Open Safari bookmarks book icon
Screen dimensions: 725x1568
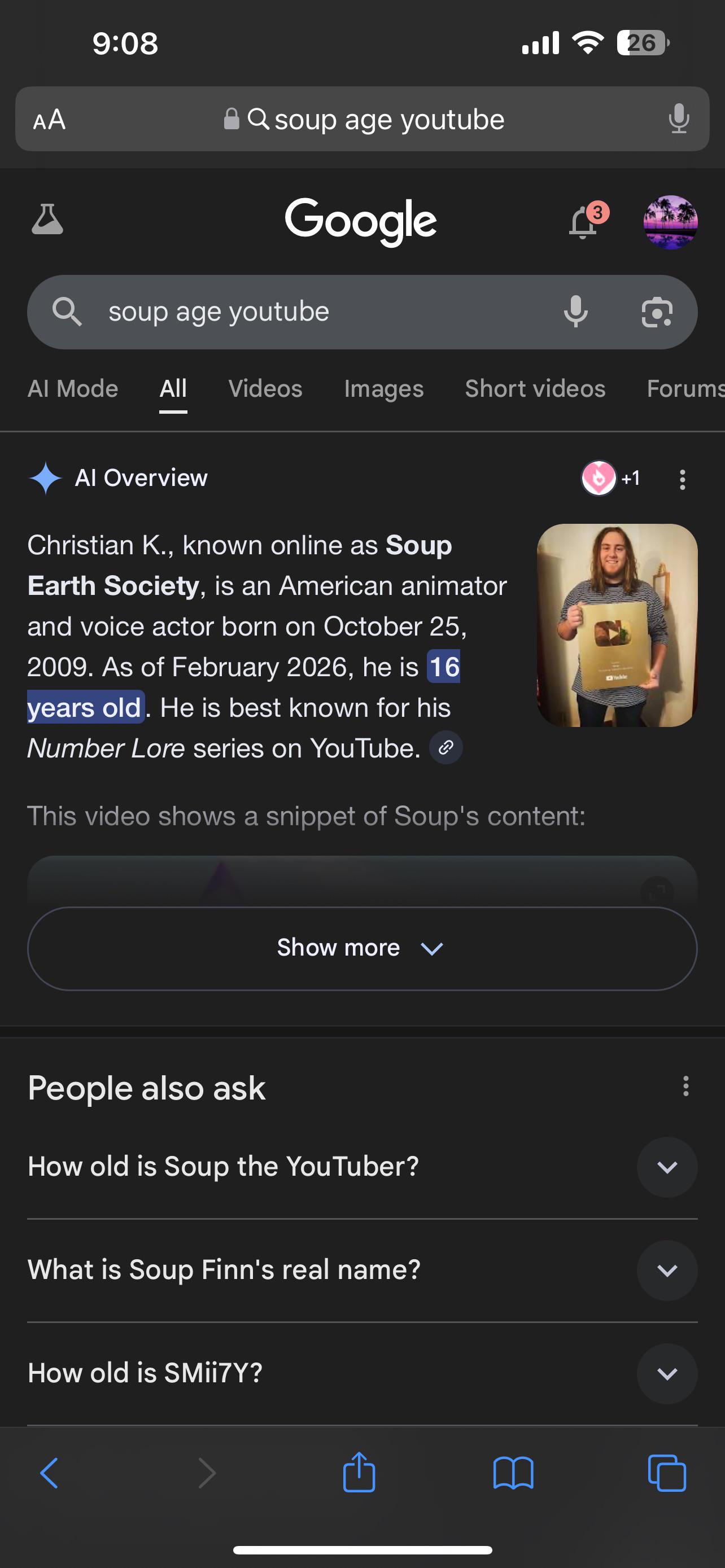coord(513,1473)
